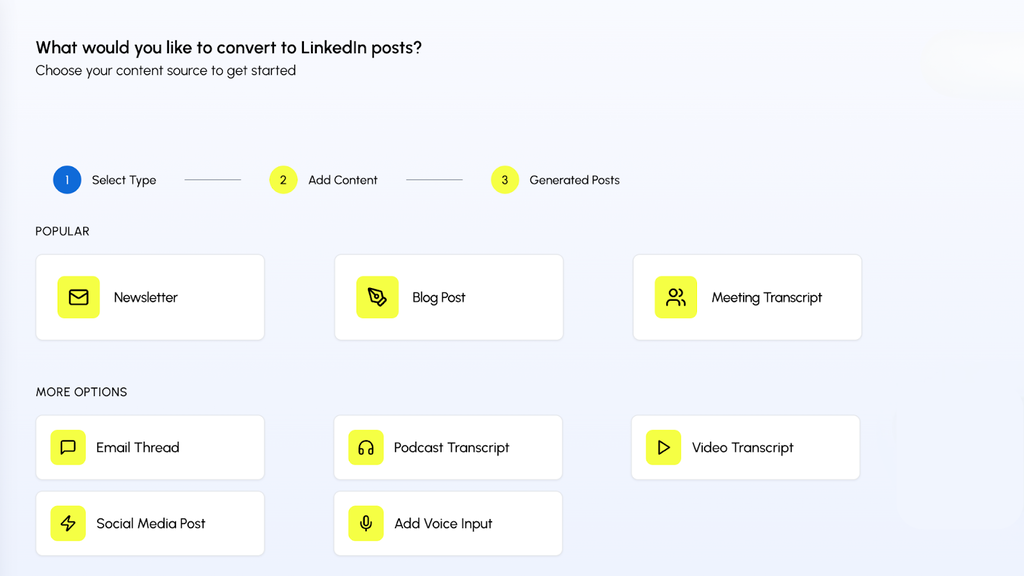Select the Video Transcript card
1024x576 pixels.
tap(745, 447)
